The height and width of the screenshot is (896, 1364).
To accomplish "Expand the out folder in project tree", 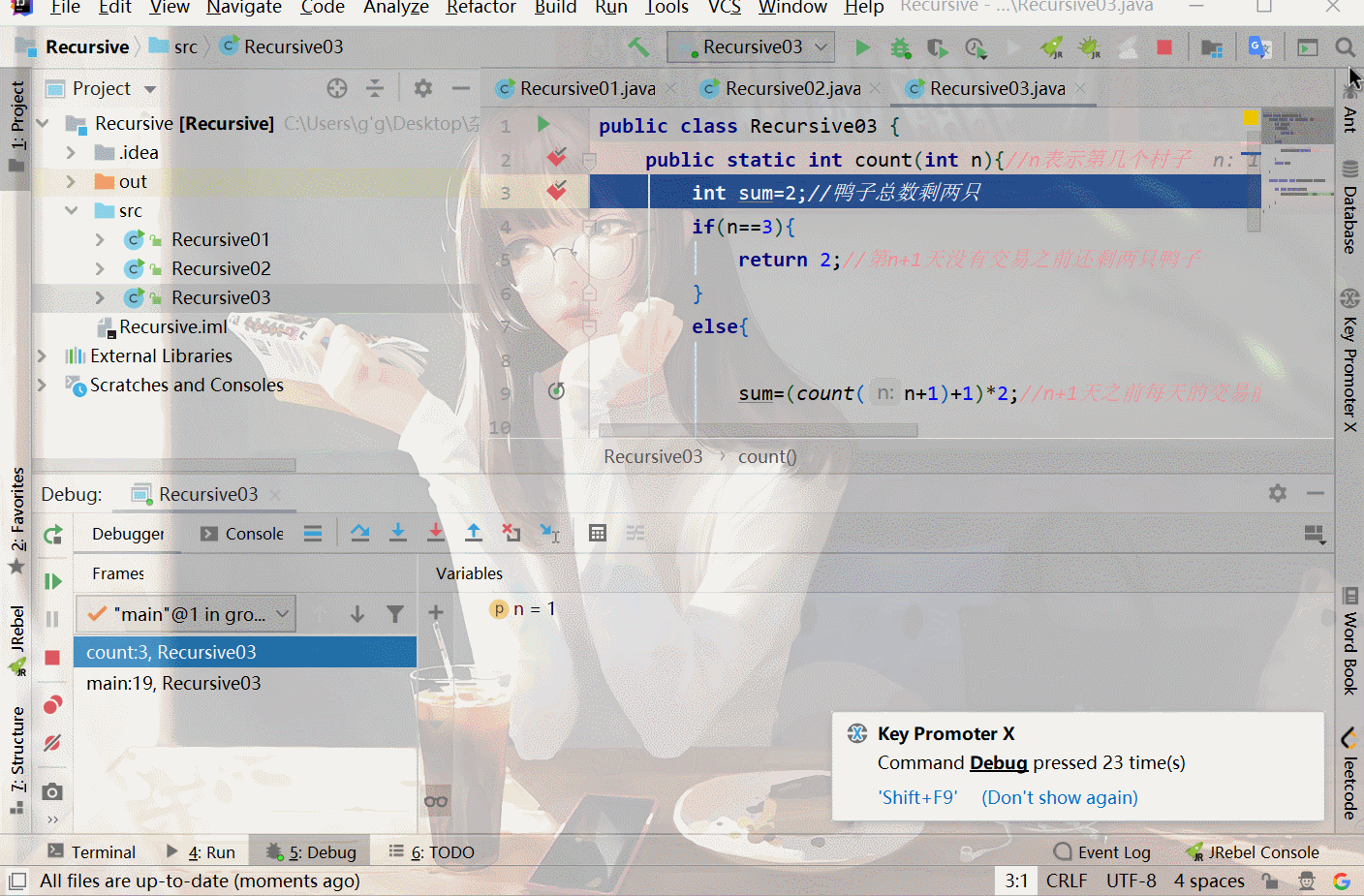I will pos(71,181).
